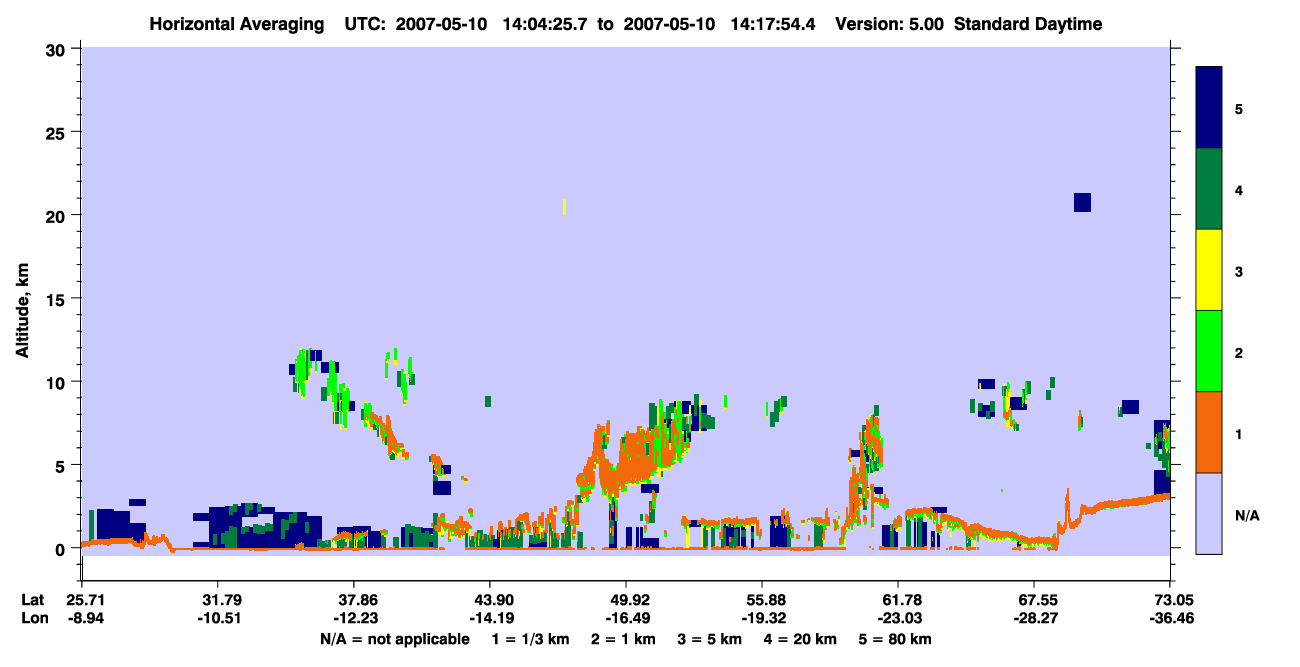Click the colorbar 'N/A' label
Screen dimensions: 1300x667
point(1246,515)
